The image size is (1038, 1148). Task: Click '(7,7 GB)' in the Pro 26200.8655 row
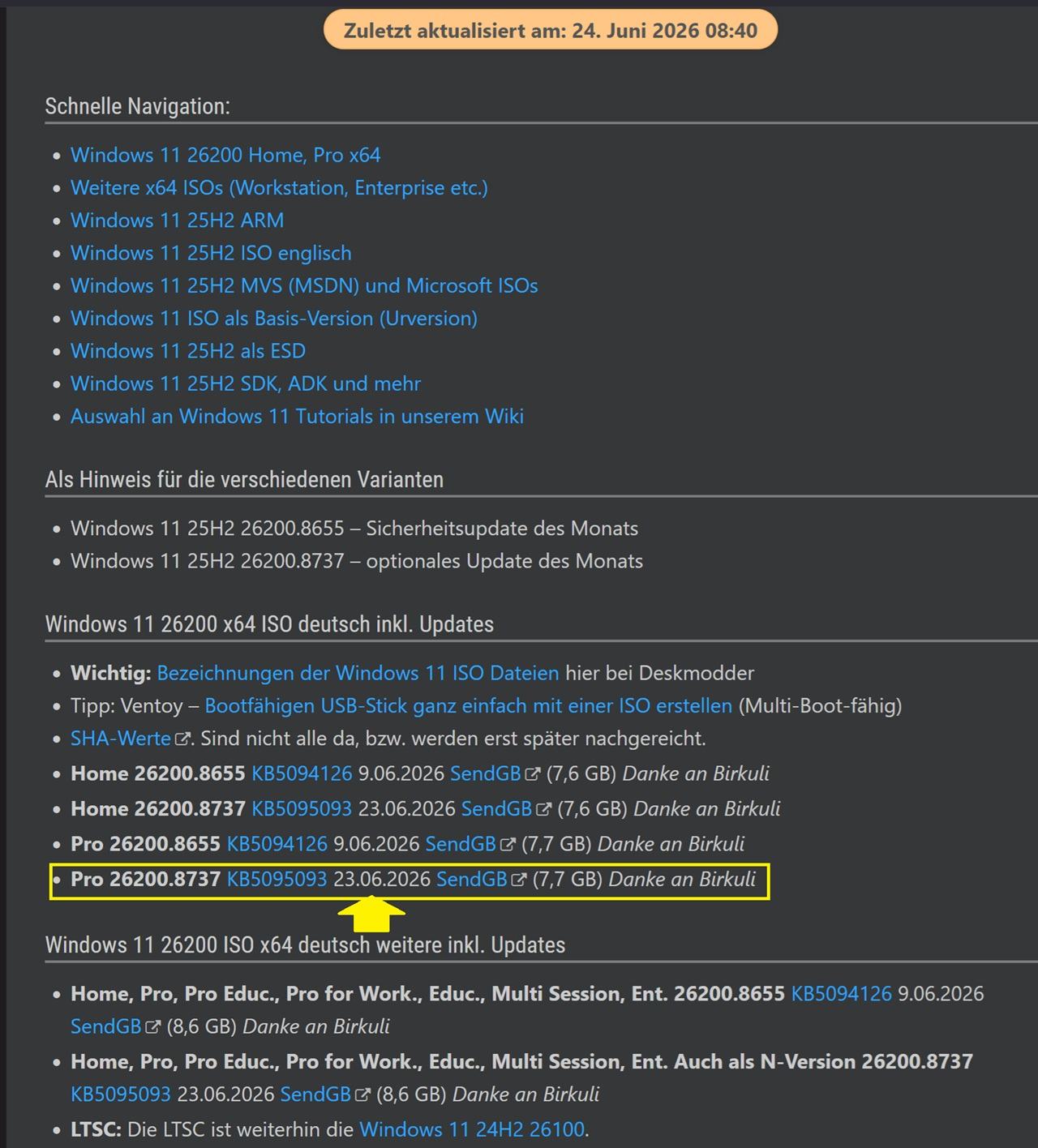click(x=556, y=844)
